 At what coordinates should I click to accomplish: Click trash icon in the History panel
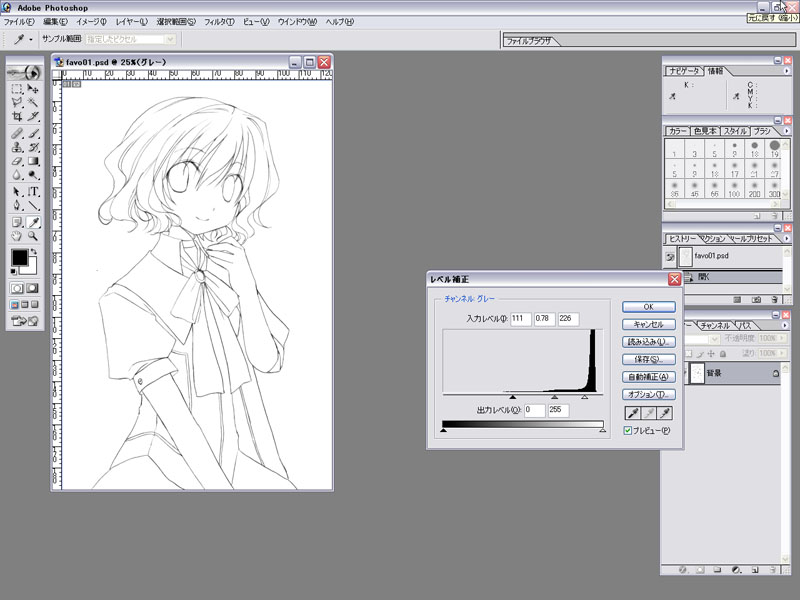point(774,299)
